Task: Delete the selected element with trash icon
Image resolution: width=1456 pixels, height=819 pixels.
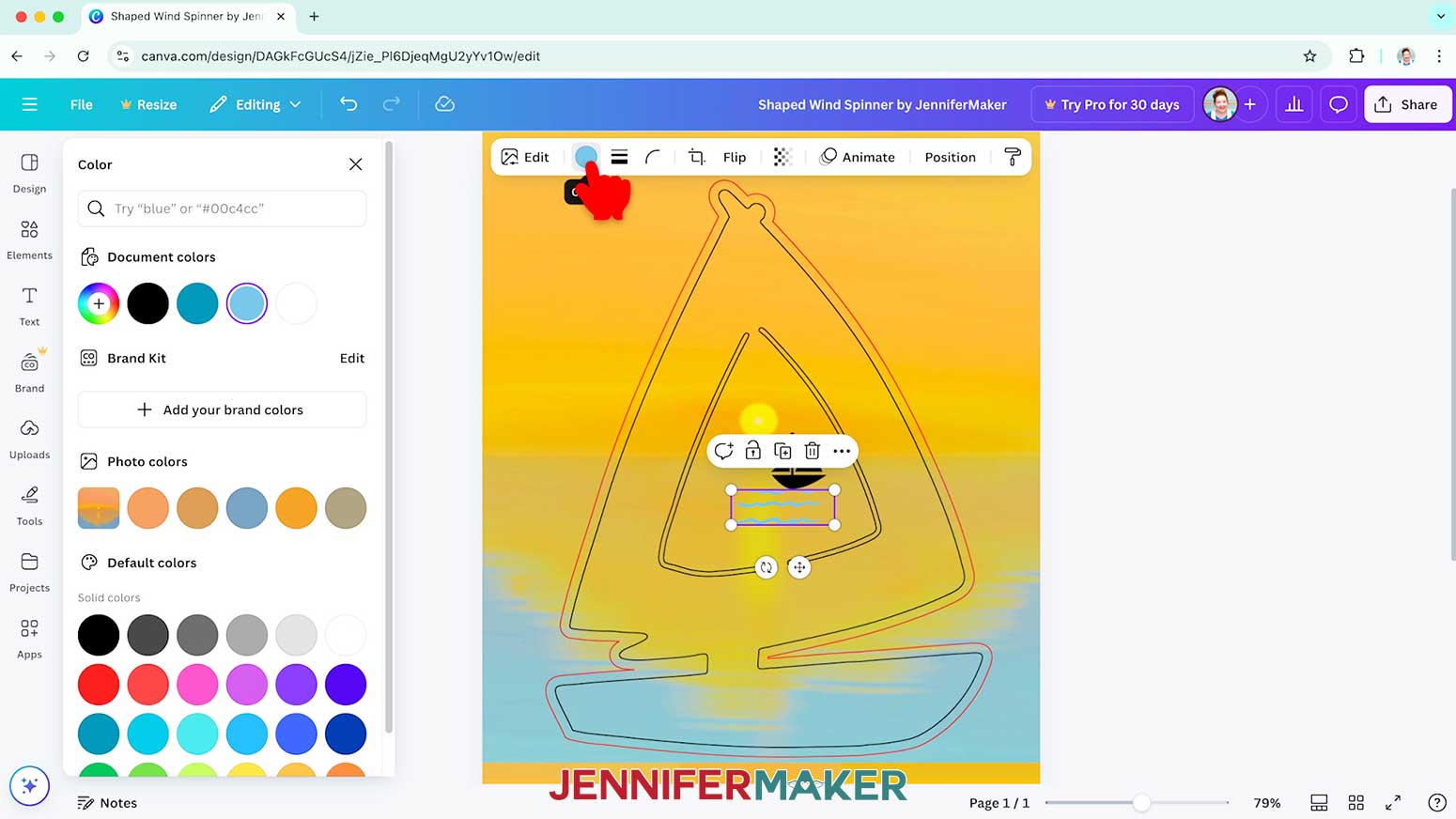Action: [813, 451]
